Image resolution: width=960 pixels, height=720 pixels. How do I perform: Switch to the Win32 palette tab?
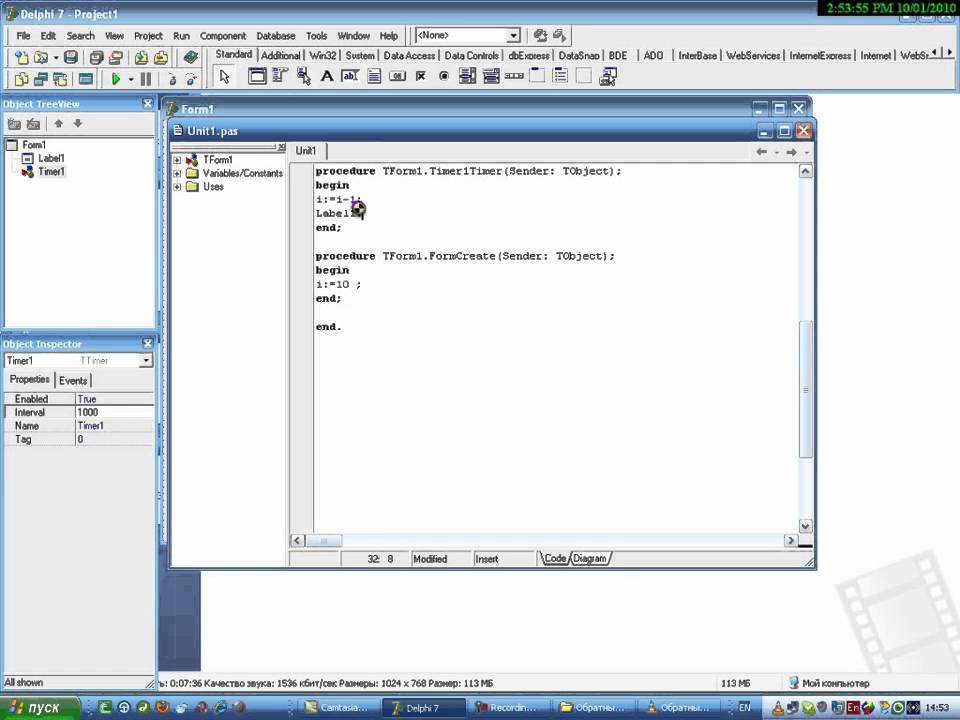tap(323, 56)
